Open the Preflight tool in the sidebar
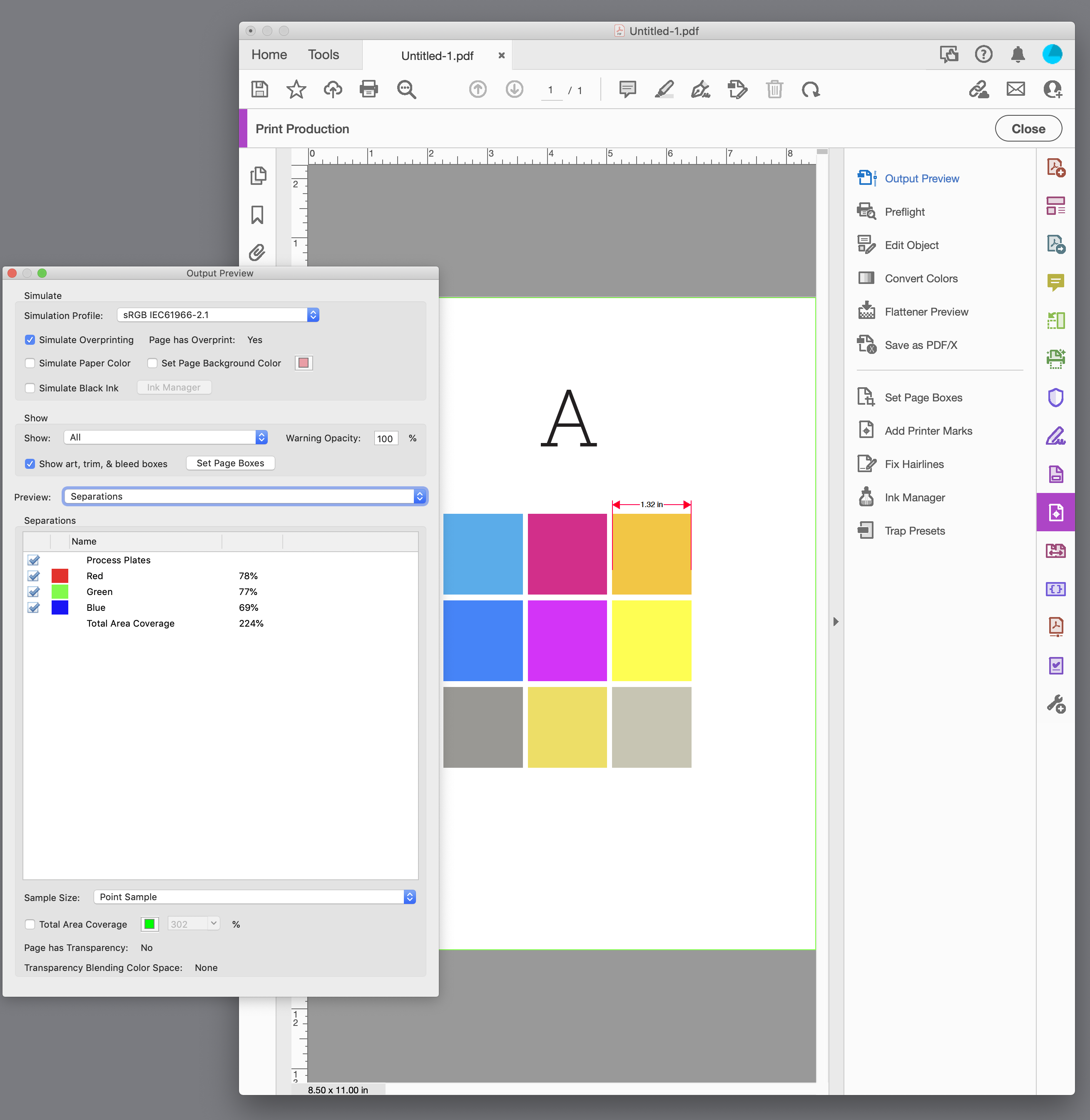Viewport: 1090px width, 1120px height. [904, 211]
